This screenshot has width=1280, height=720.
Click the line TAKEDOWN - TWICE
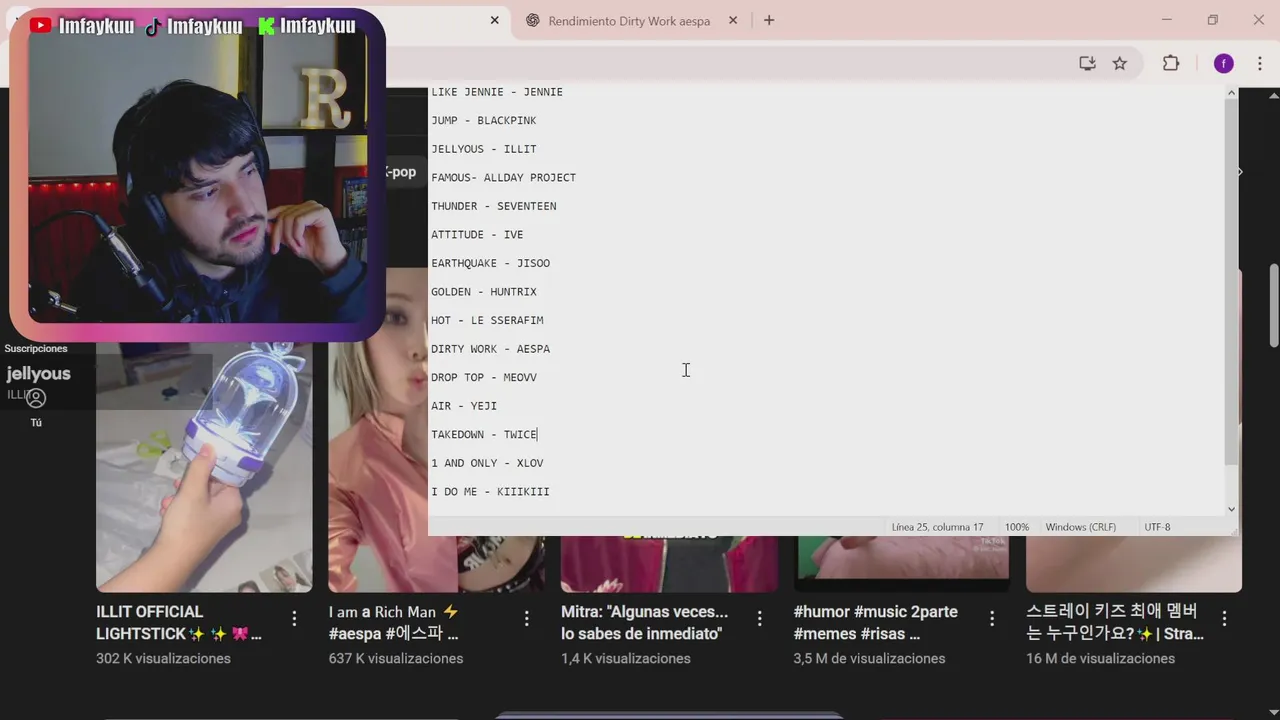484,435
